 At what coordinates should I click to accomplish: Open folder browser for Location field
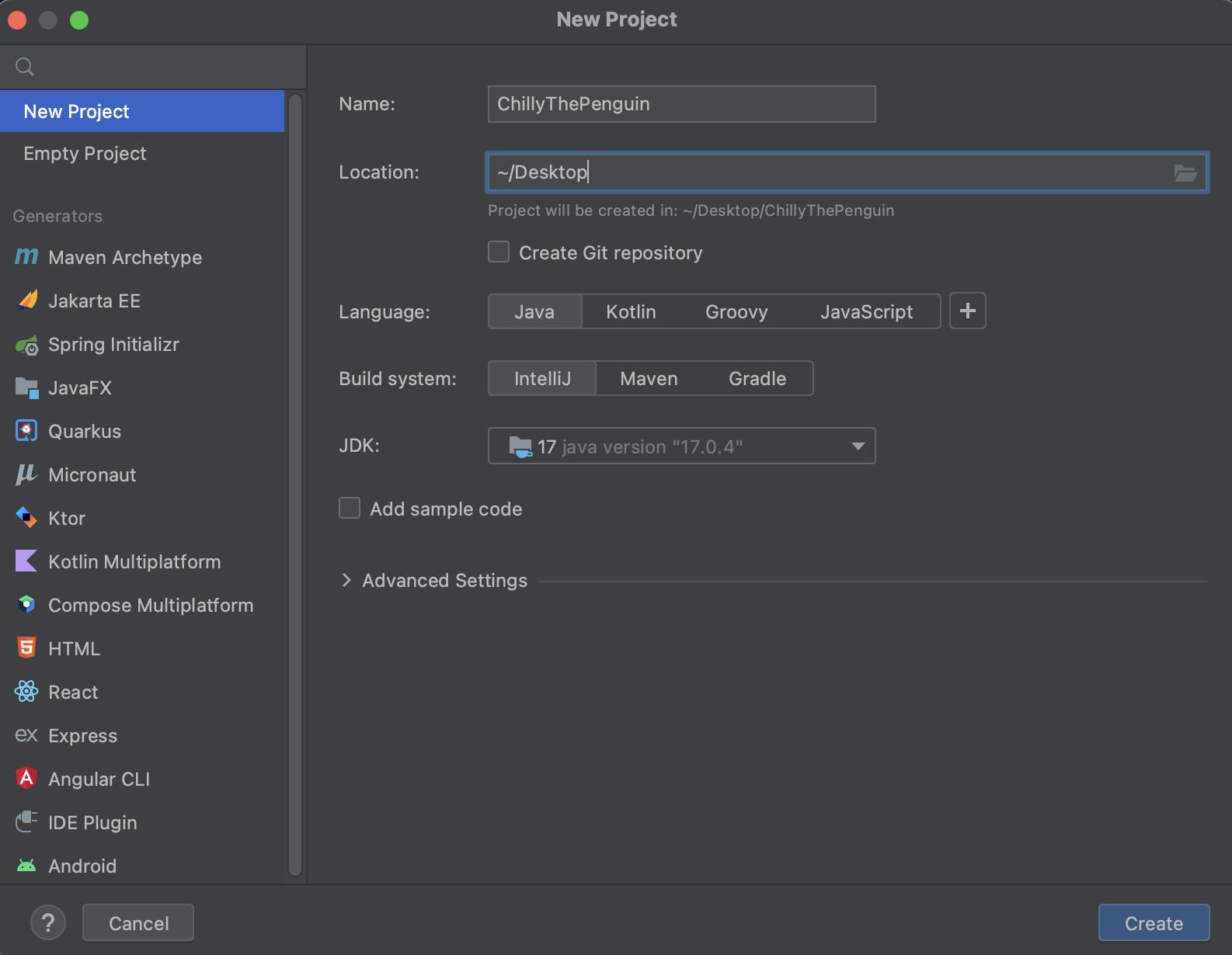point(1185,172)
